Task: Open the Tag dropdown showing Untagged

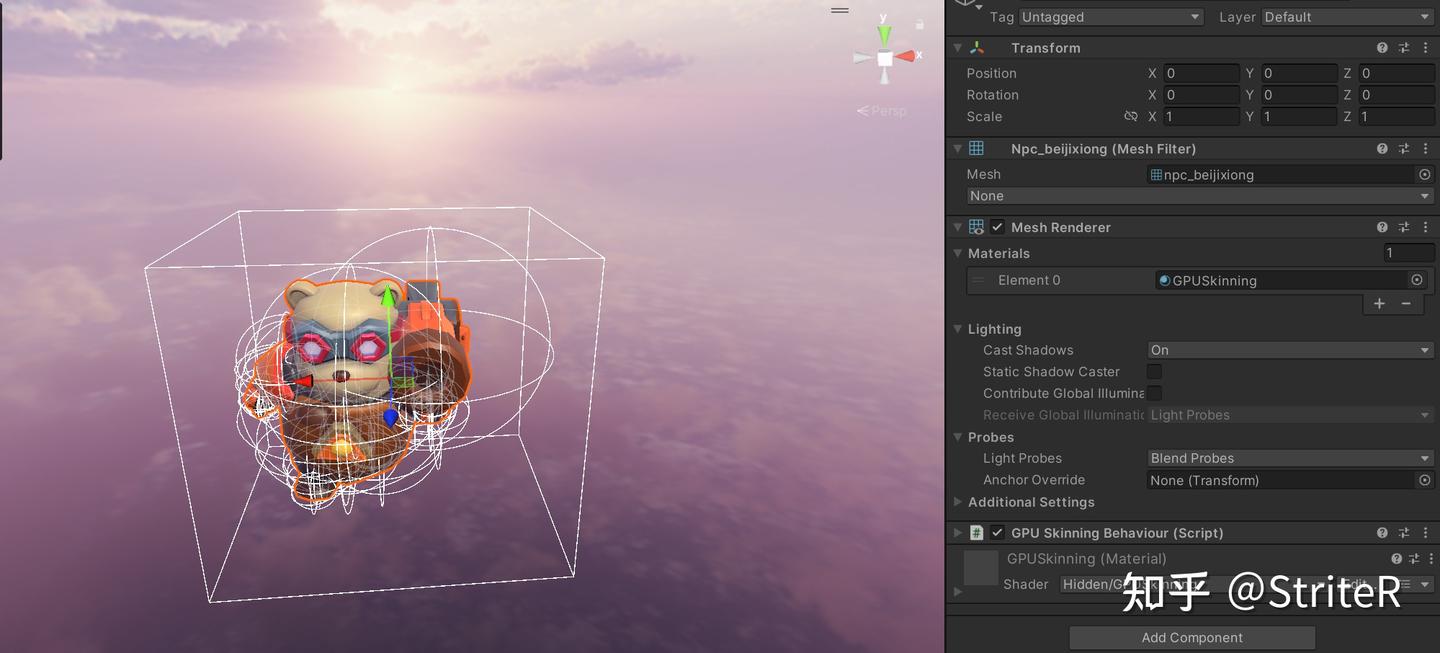Action: [1110, 17]
